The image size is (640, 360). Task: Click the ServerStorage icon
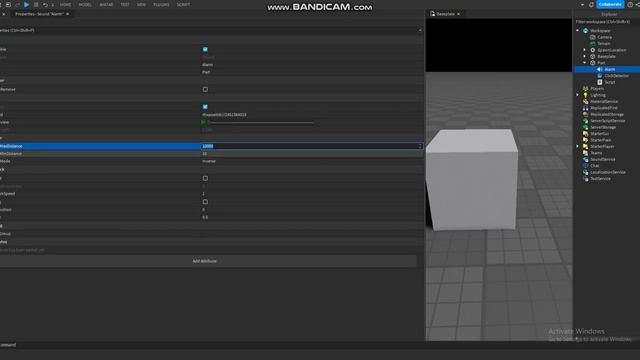(x=585, y=127)
